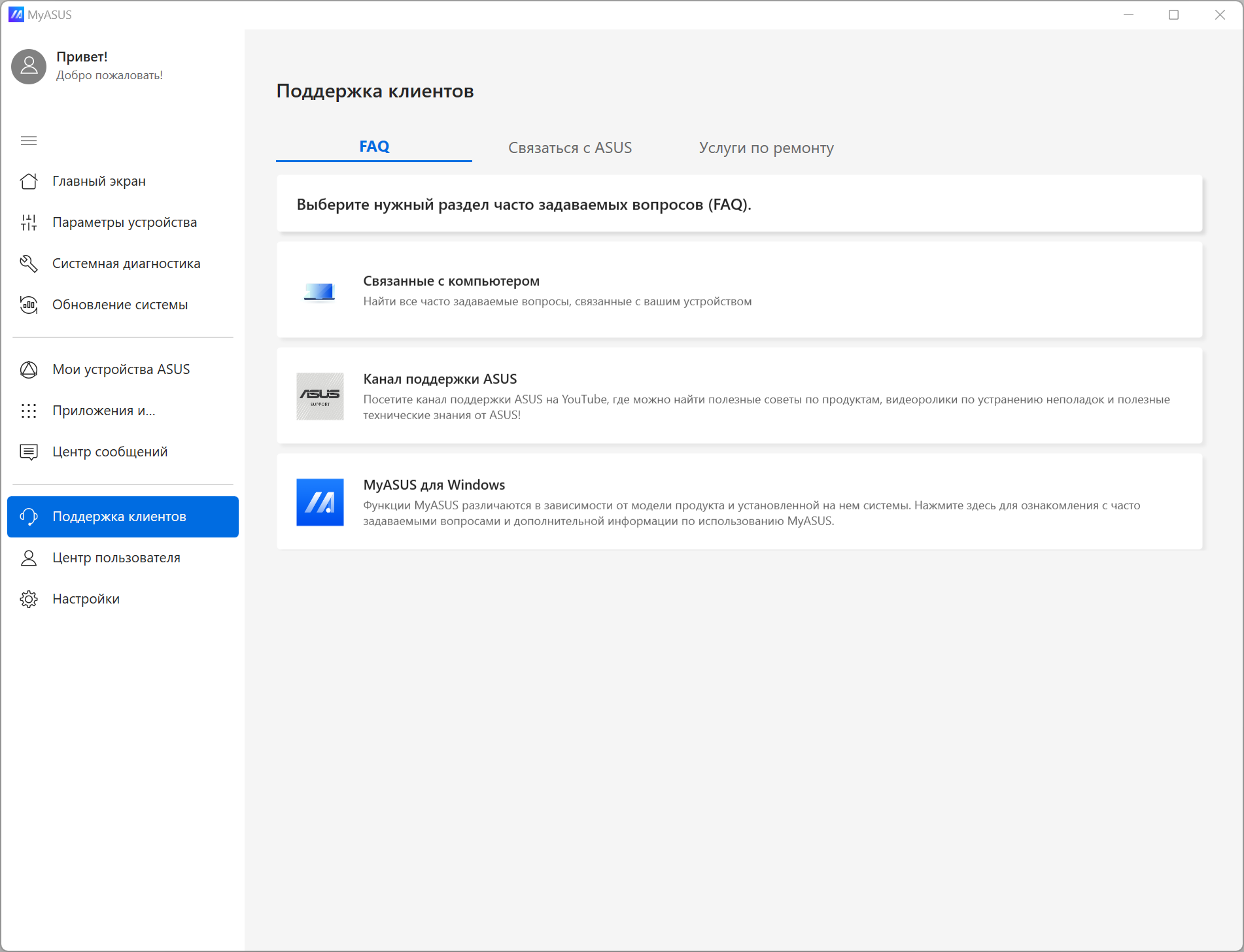Click the laptop icon in Связанные с компьютером
Viewport: 1244px width, 952px height.
point(320,291)
